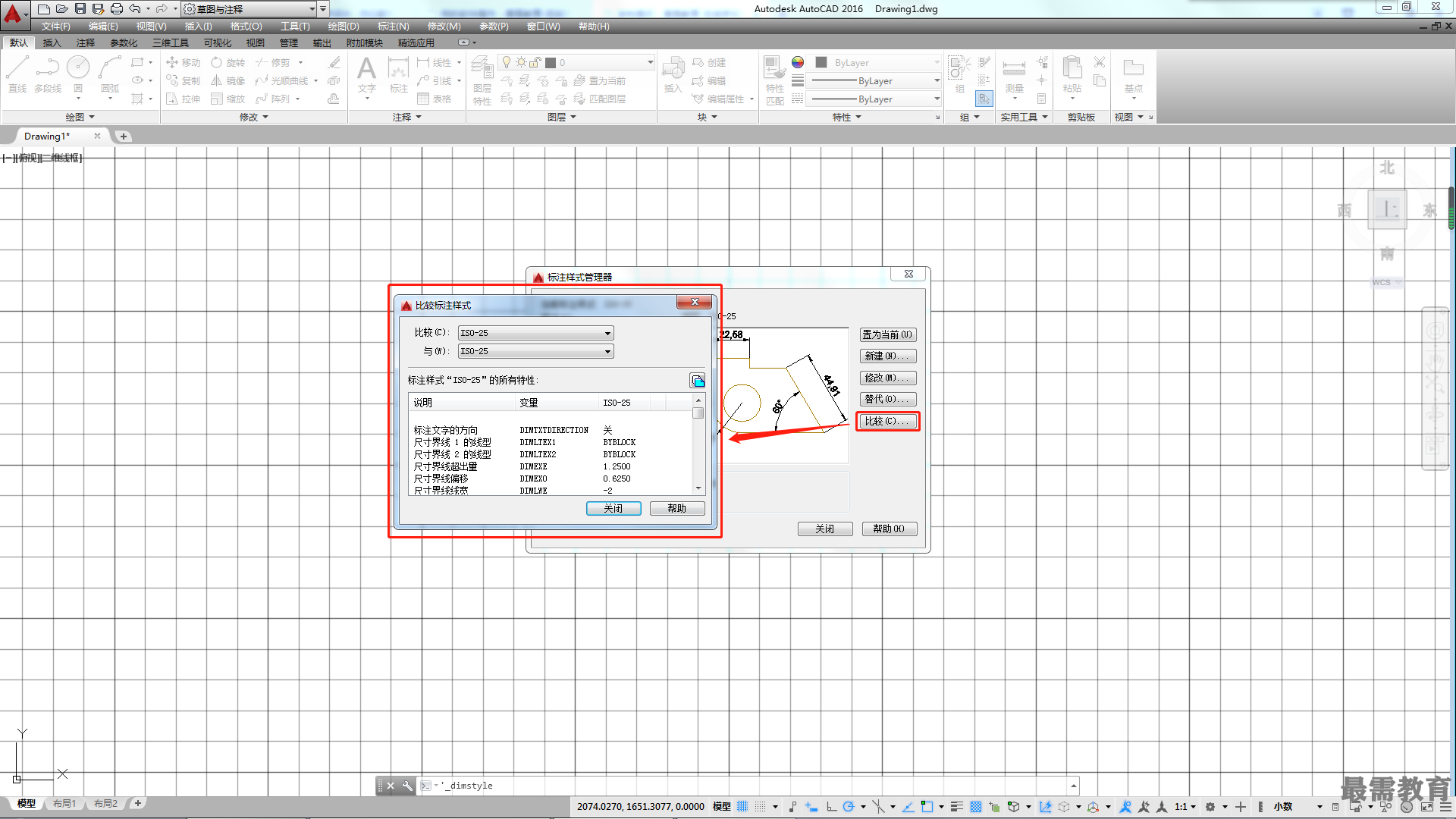Toggle transparency display in status bar
This screenshot has height=819, width=1456.
(x=976, y=806)
